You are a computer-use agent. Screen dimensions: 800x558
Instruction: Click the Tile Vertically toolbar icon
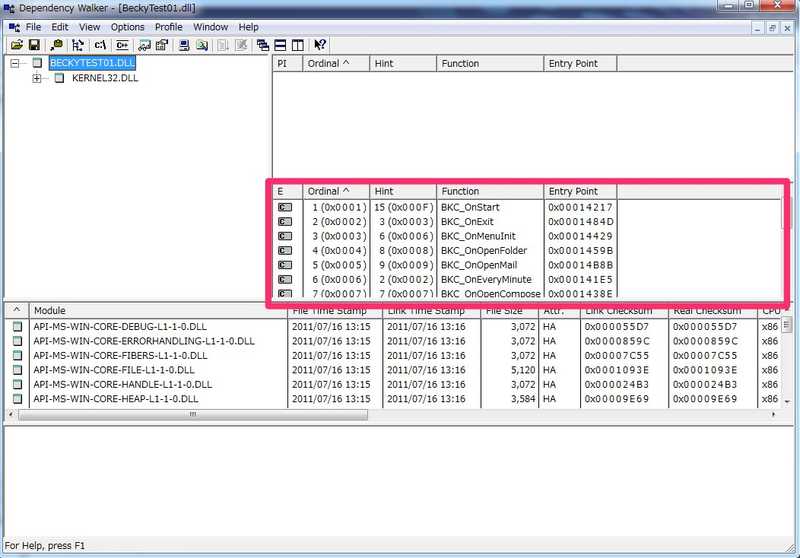pyautogui.click(x=297, y=45)
